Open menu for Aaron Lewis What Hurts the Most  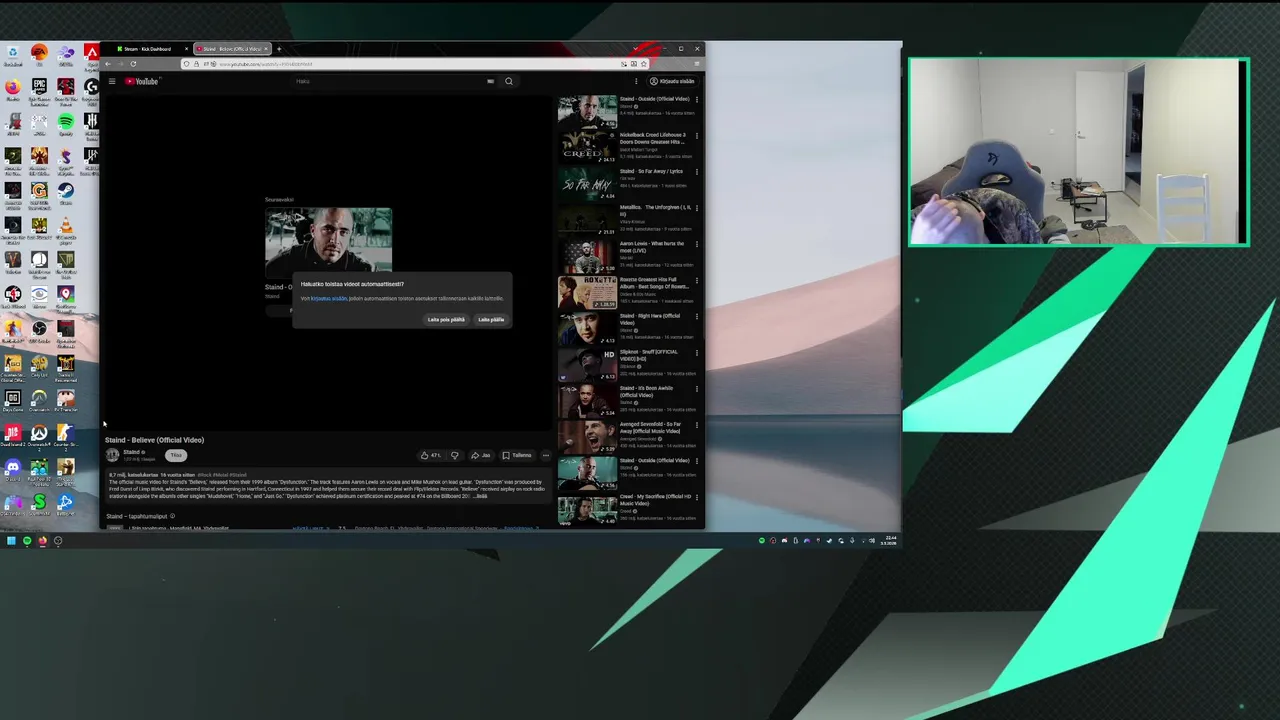coord(697,244)
